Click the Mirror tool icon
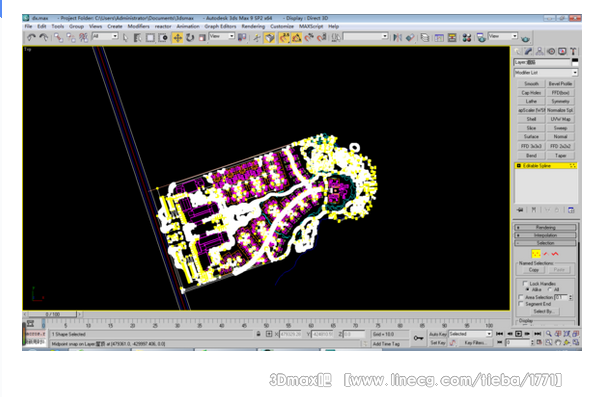The height and width of the screenshot is (397, 591). (397, 37)
